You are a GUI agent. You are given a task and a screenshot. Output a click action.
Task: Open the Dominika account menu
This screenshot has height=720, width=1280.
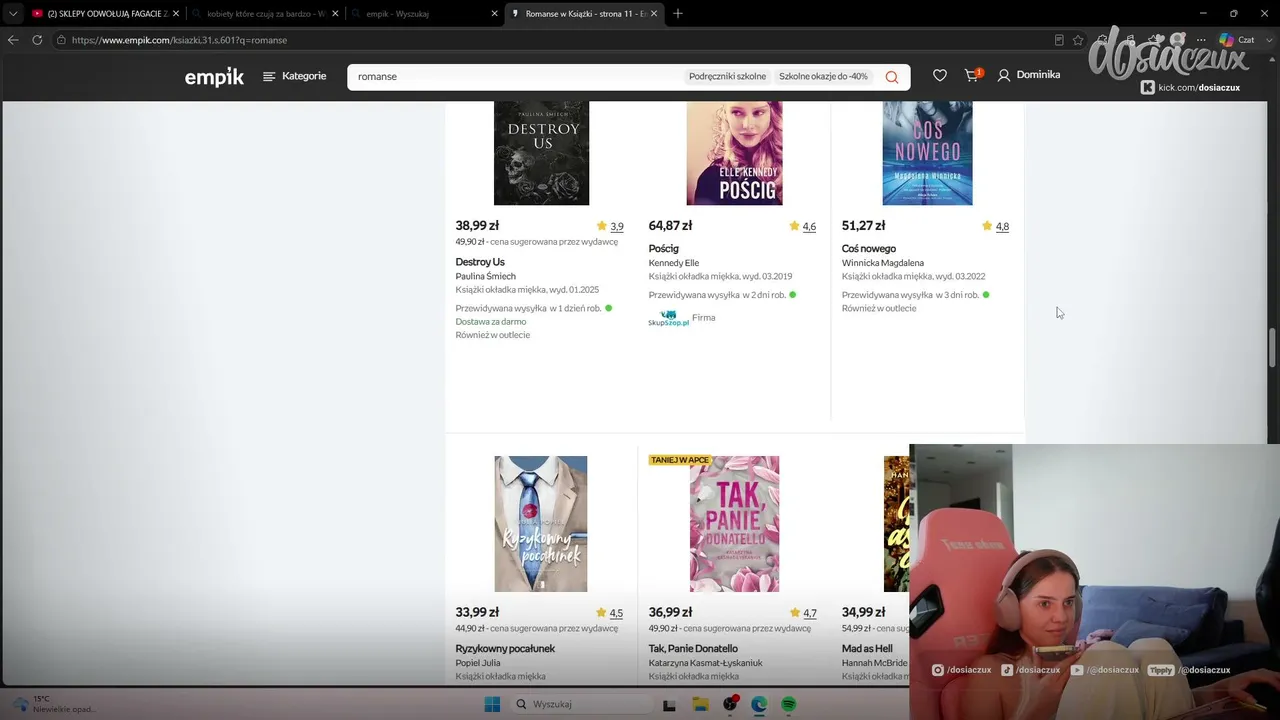pyautogui.click(x=1029, y=75)
